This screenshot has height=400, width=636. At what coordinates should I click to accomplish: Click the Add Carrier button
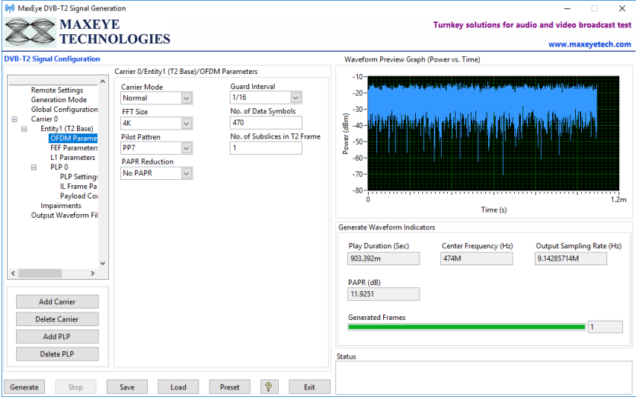click(57, 302)
